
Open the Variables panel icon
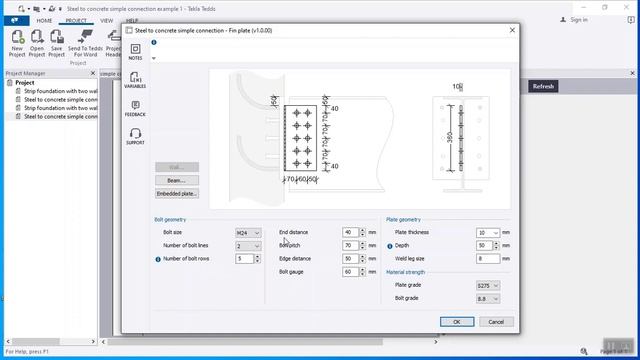tap(135, 80)
